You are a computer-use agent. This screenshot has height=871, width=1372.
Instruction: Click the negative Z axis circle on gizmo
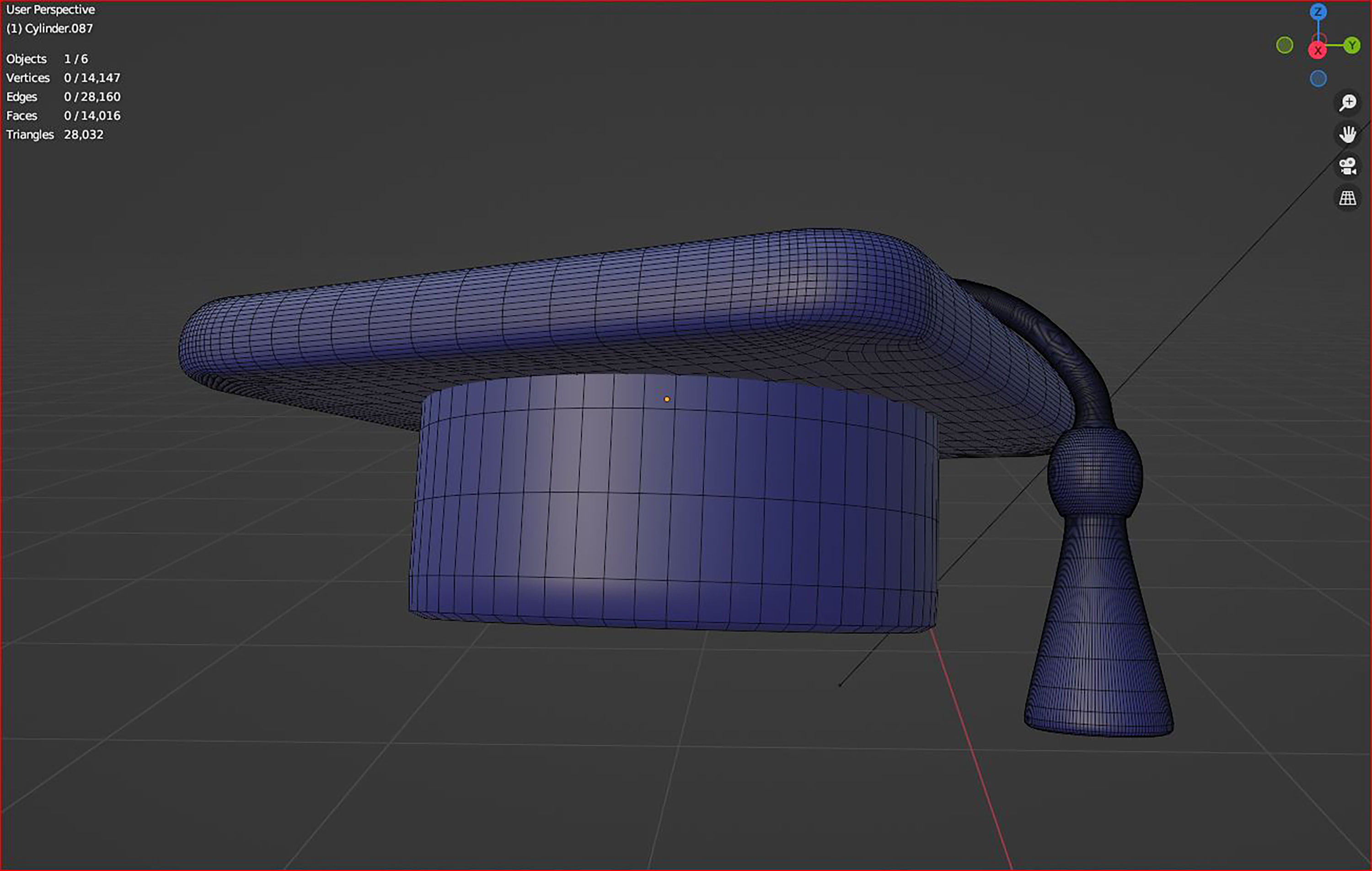[x=1318, y=79]
